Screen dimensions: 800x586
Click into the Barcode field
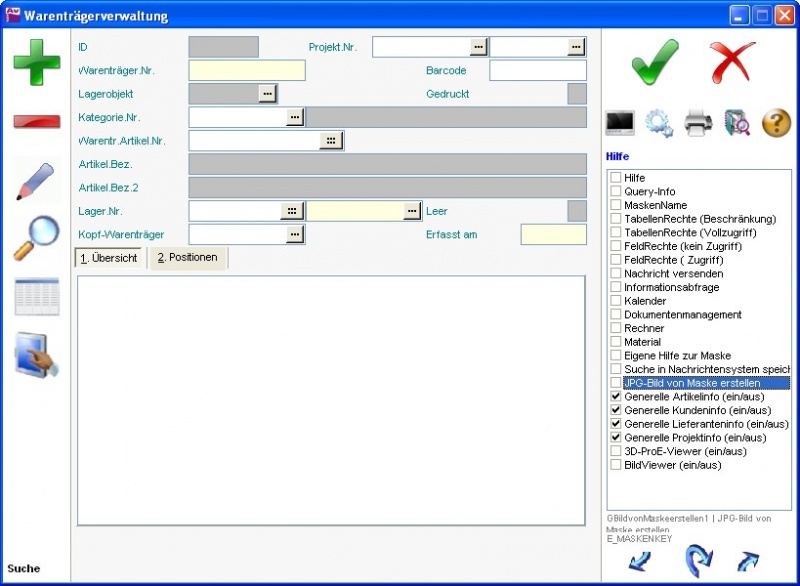537,70
